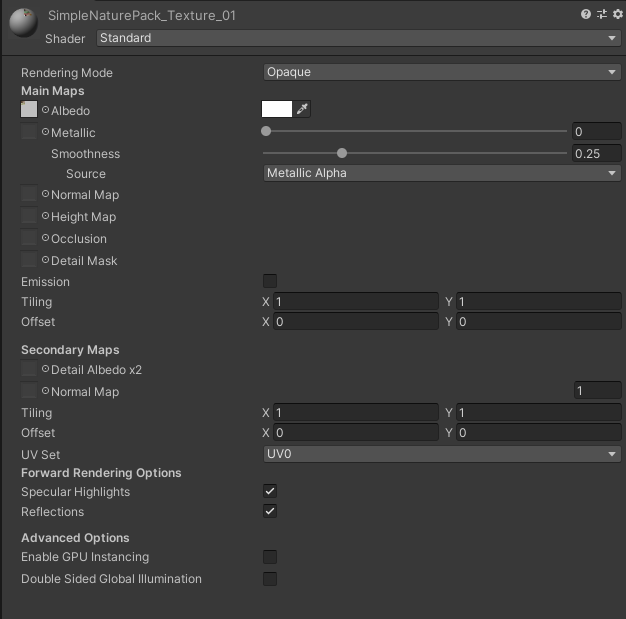Viewport: 626px width, 619px height.
Task: Click the Metallic value field showing 0
Action: (596, 131)
